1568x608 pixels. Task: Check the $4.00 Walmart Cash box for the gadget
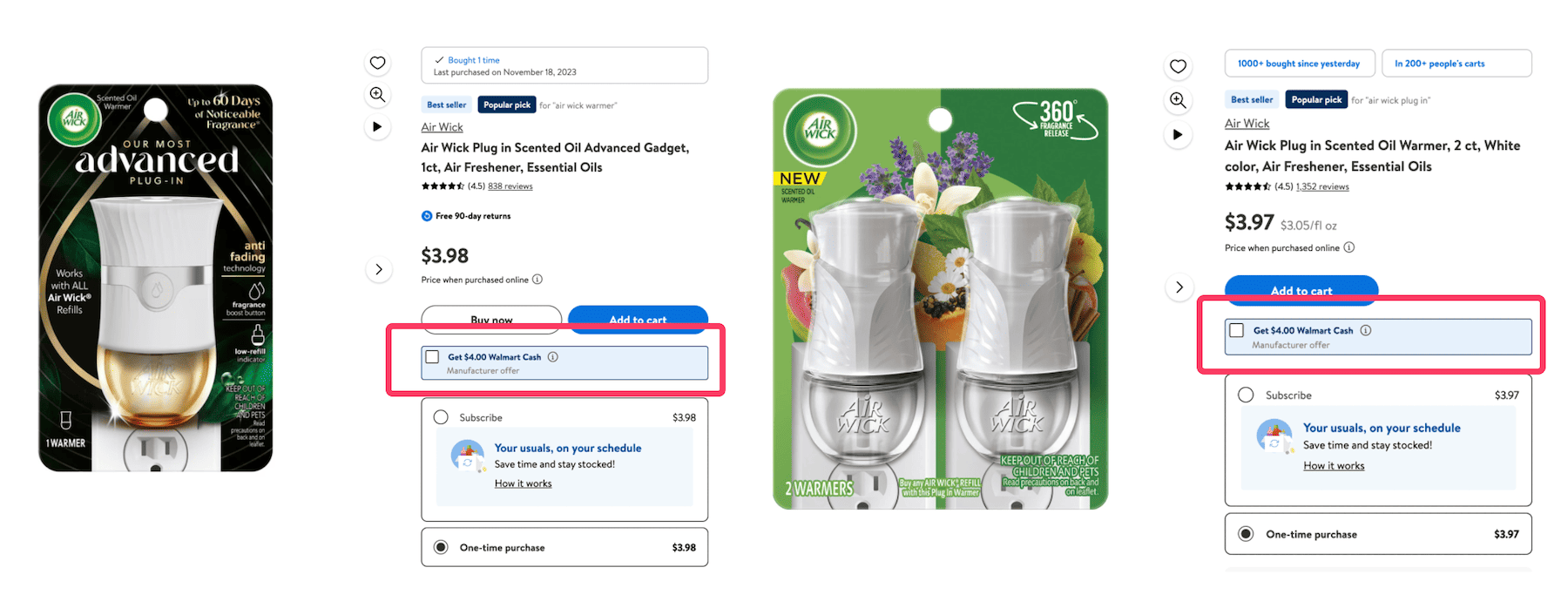(432, 356)
